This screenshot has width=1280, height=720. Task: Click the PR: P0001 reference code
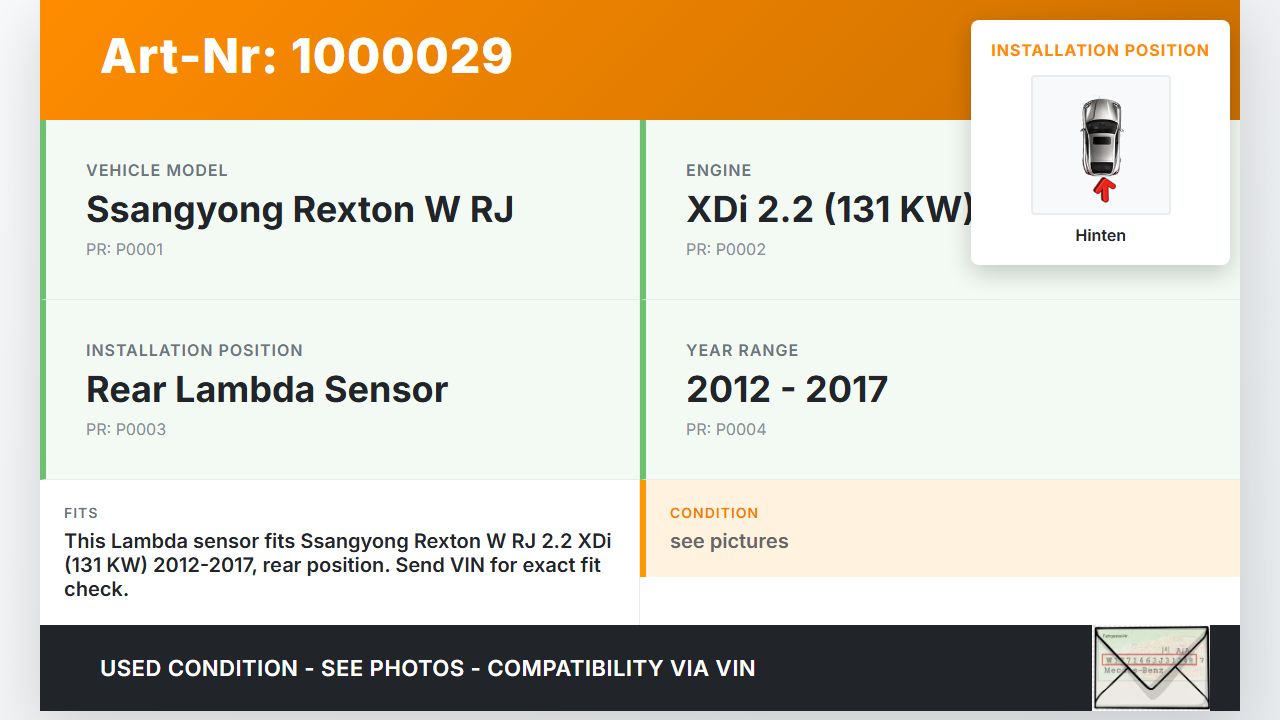pyautogui.click(x=124, y=250)
